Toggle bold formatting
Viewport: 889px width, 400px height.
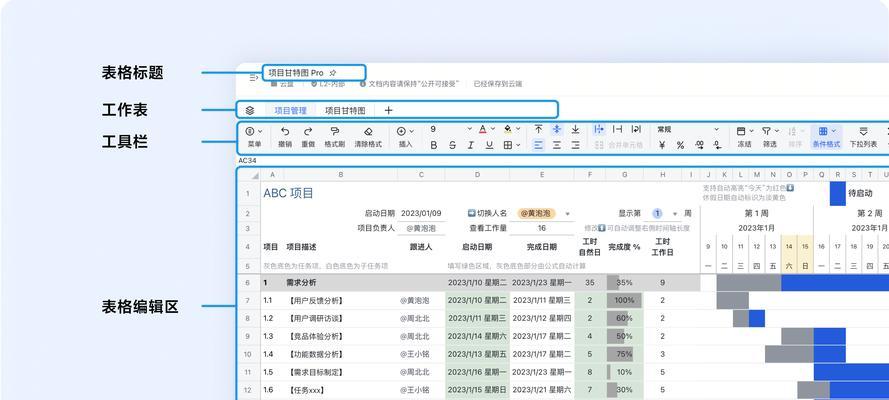pyautogui.click(x=434, y=145)
